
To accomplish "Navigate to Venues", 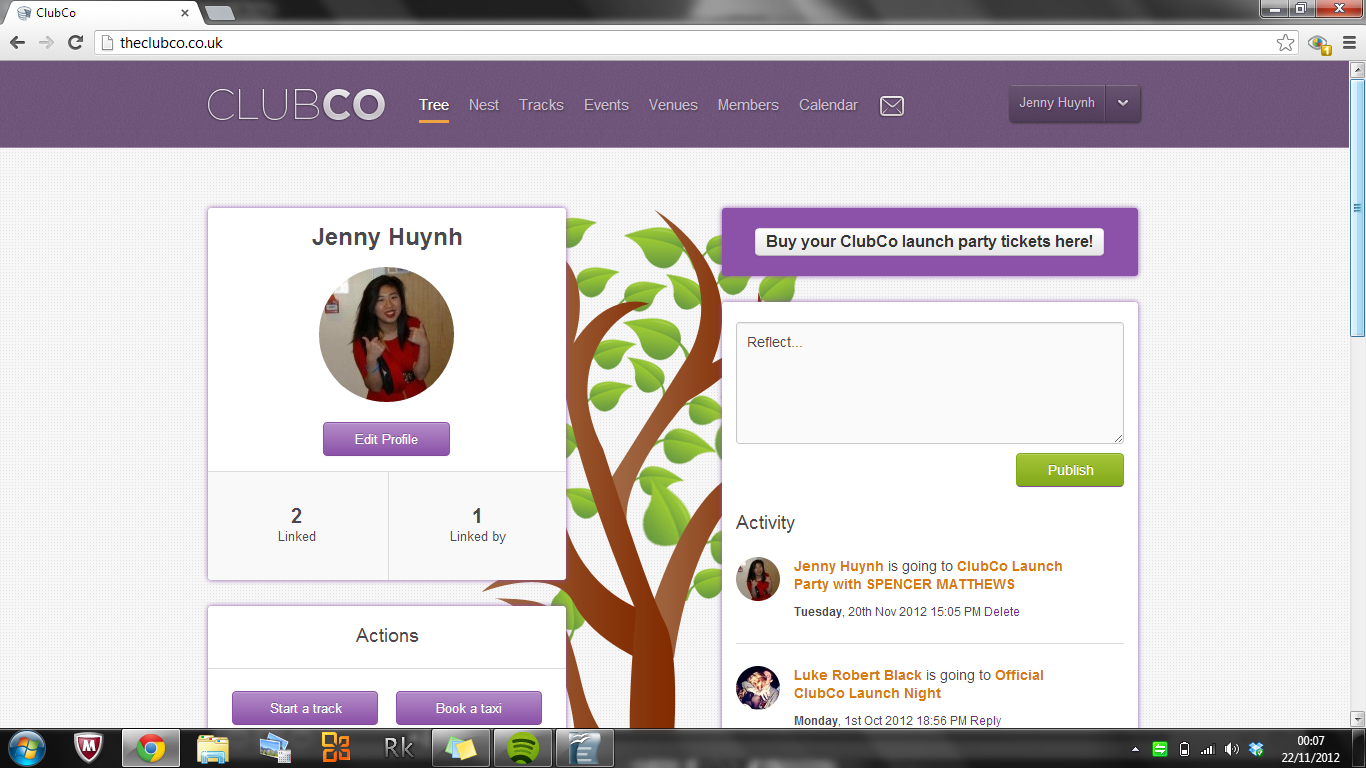I will 673,105.
